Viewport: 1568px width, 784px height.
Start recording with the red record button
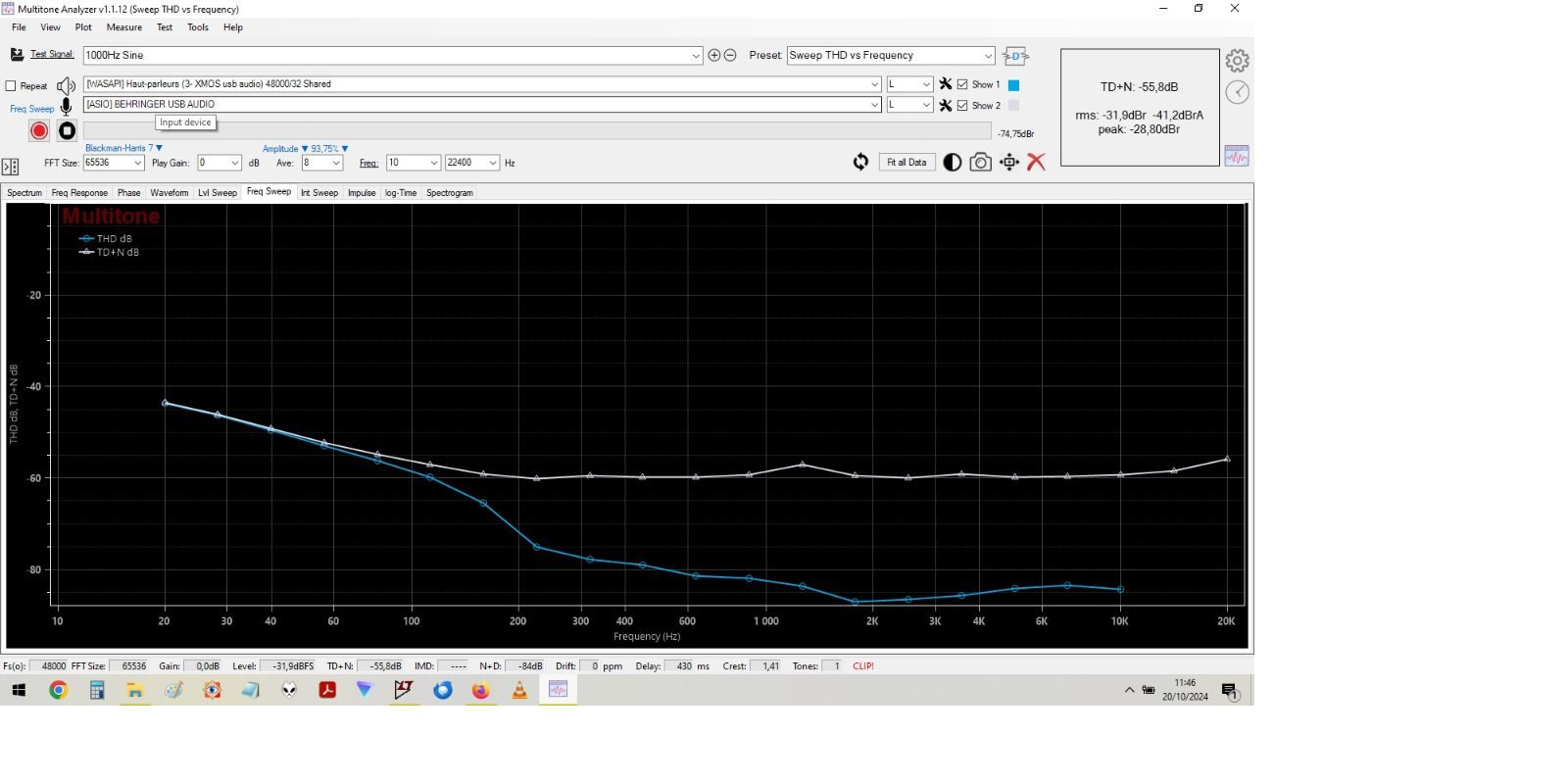(39, 130)
